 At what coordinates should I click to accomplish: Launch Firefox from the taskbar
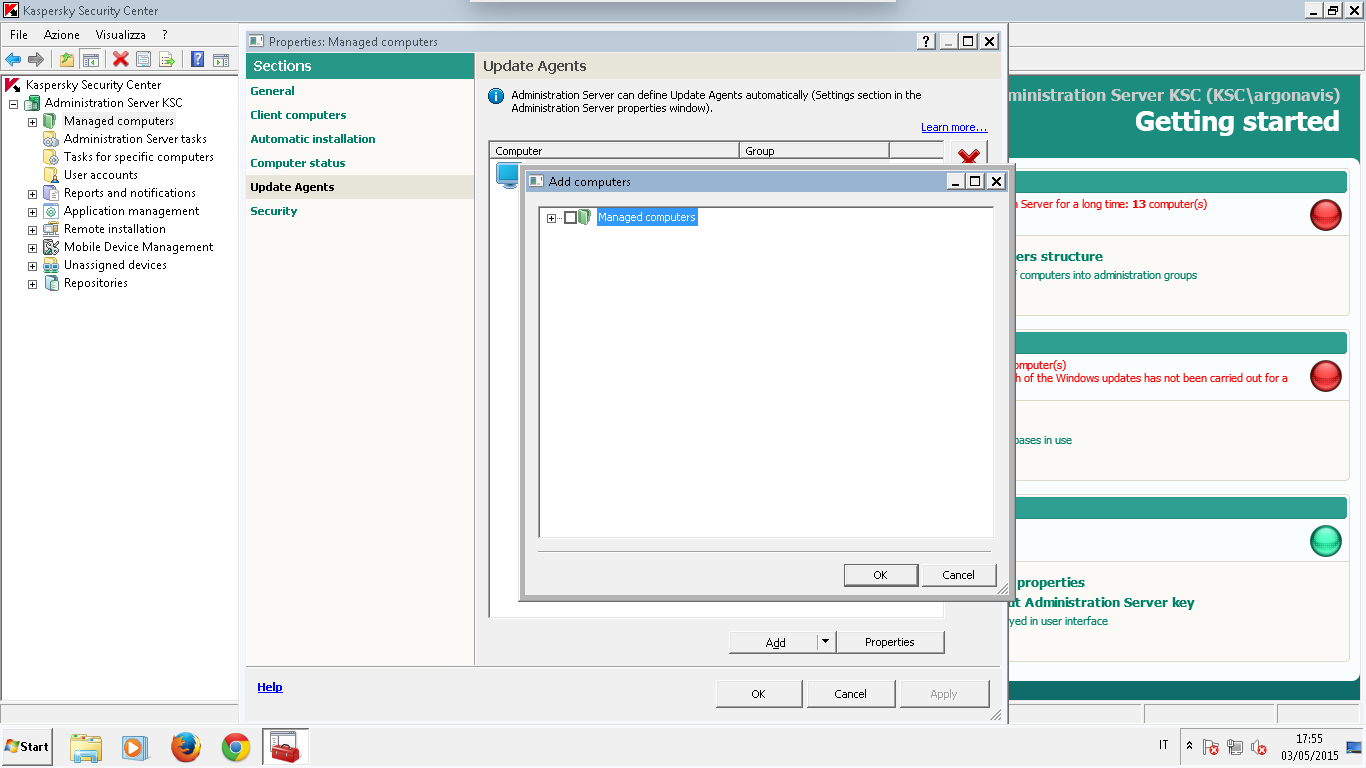tap(185, 747)
